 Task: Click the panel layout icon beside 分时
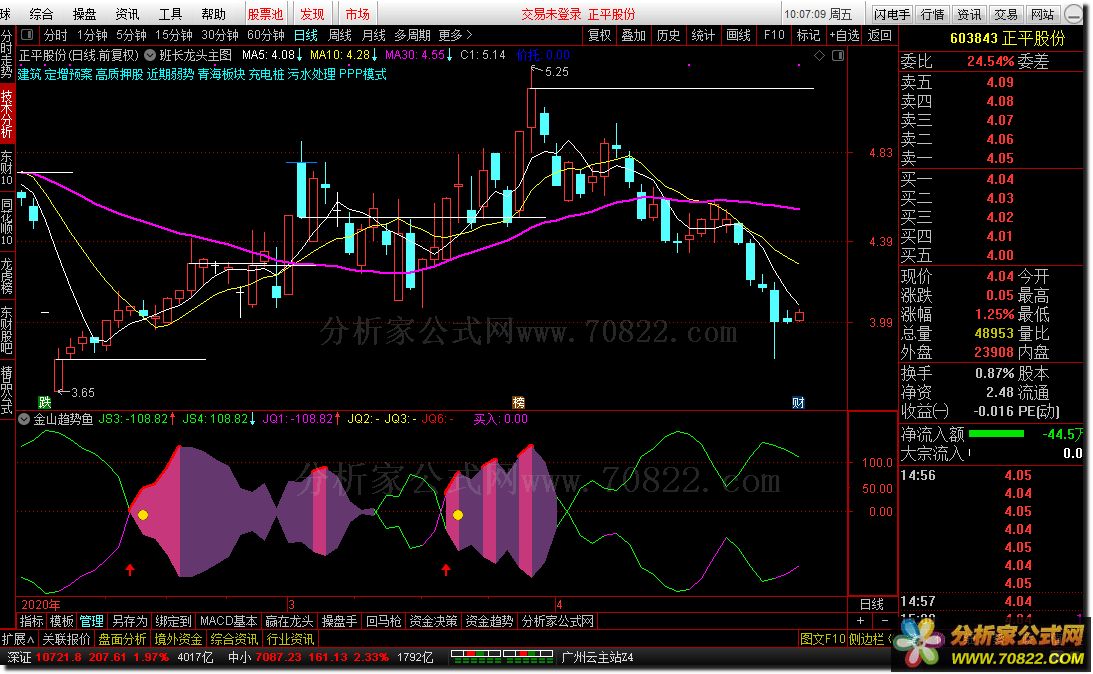tap(27, 35)
